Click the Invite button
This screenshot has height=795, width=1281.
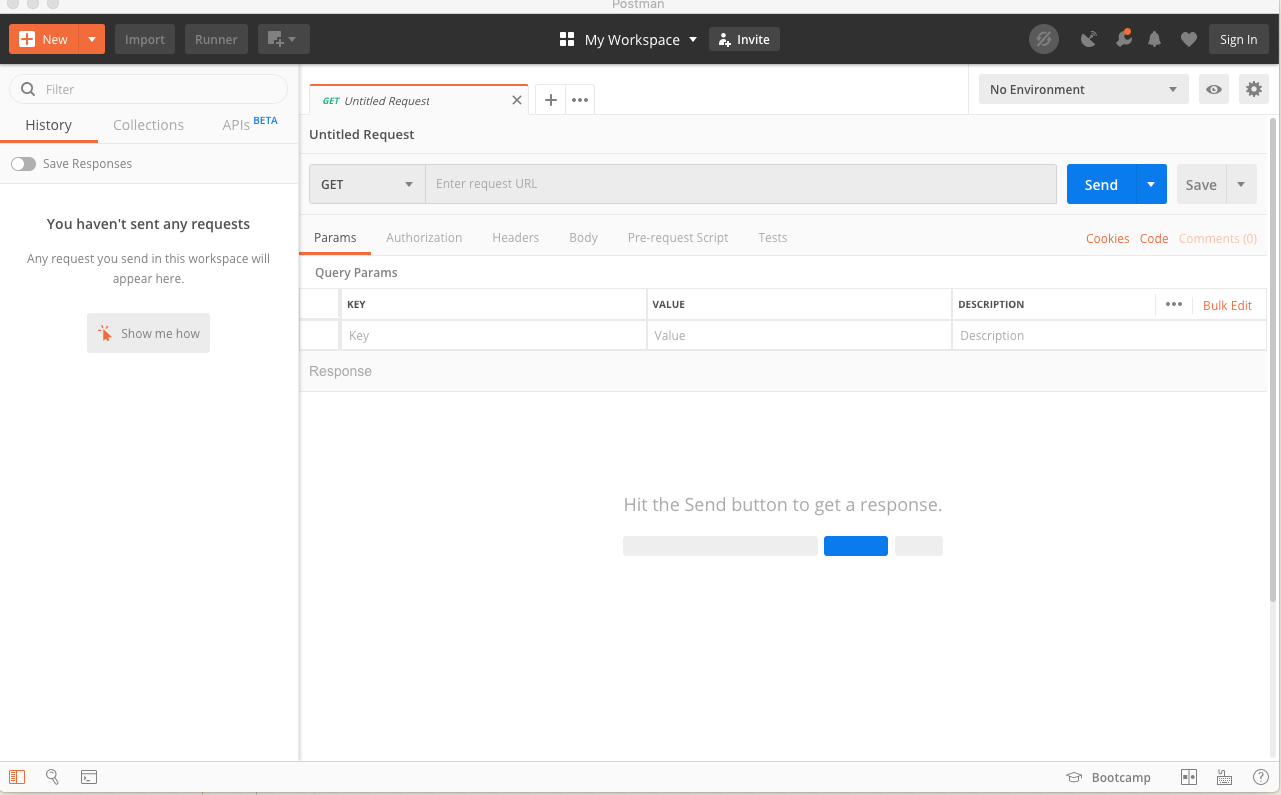744,40
